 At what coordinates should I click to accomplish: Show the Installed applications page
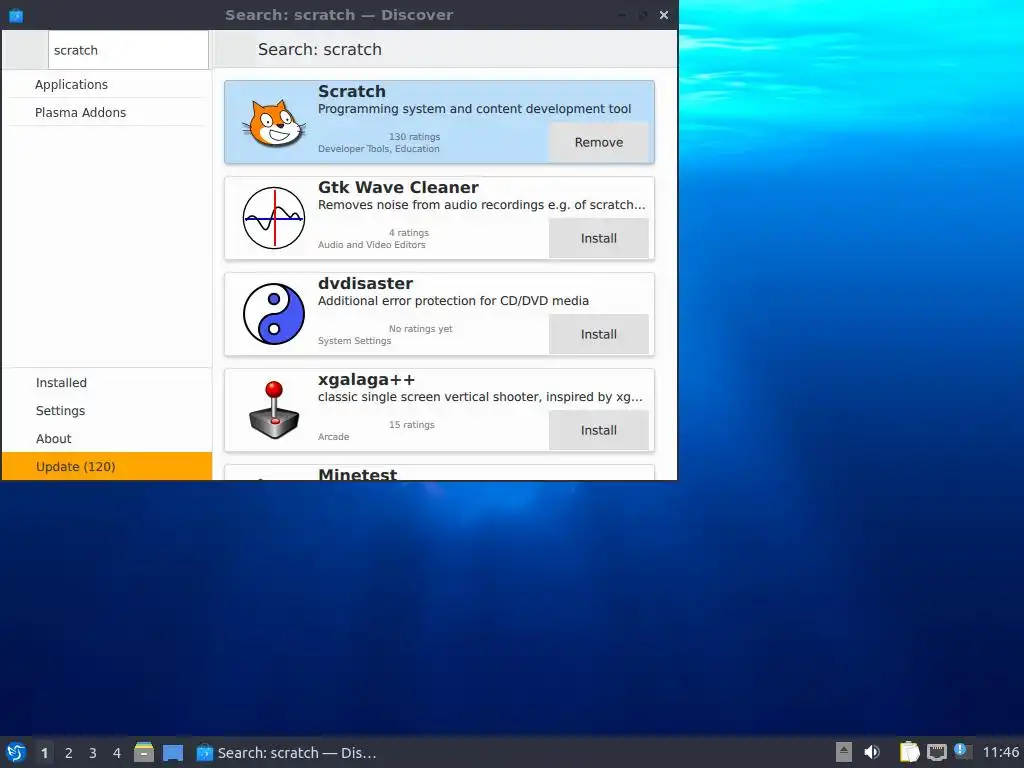click(x=107, y=383)
